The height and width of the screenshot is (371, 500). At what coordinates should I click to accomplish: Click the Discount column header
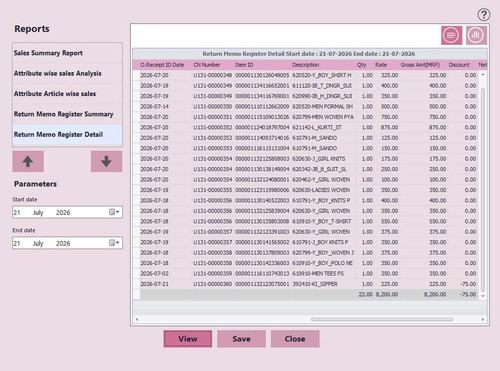[x=459, y=65]
